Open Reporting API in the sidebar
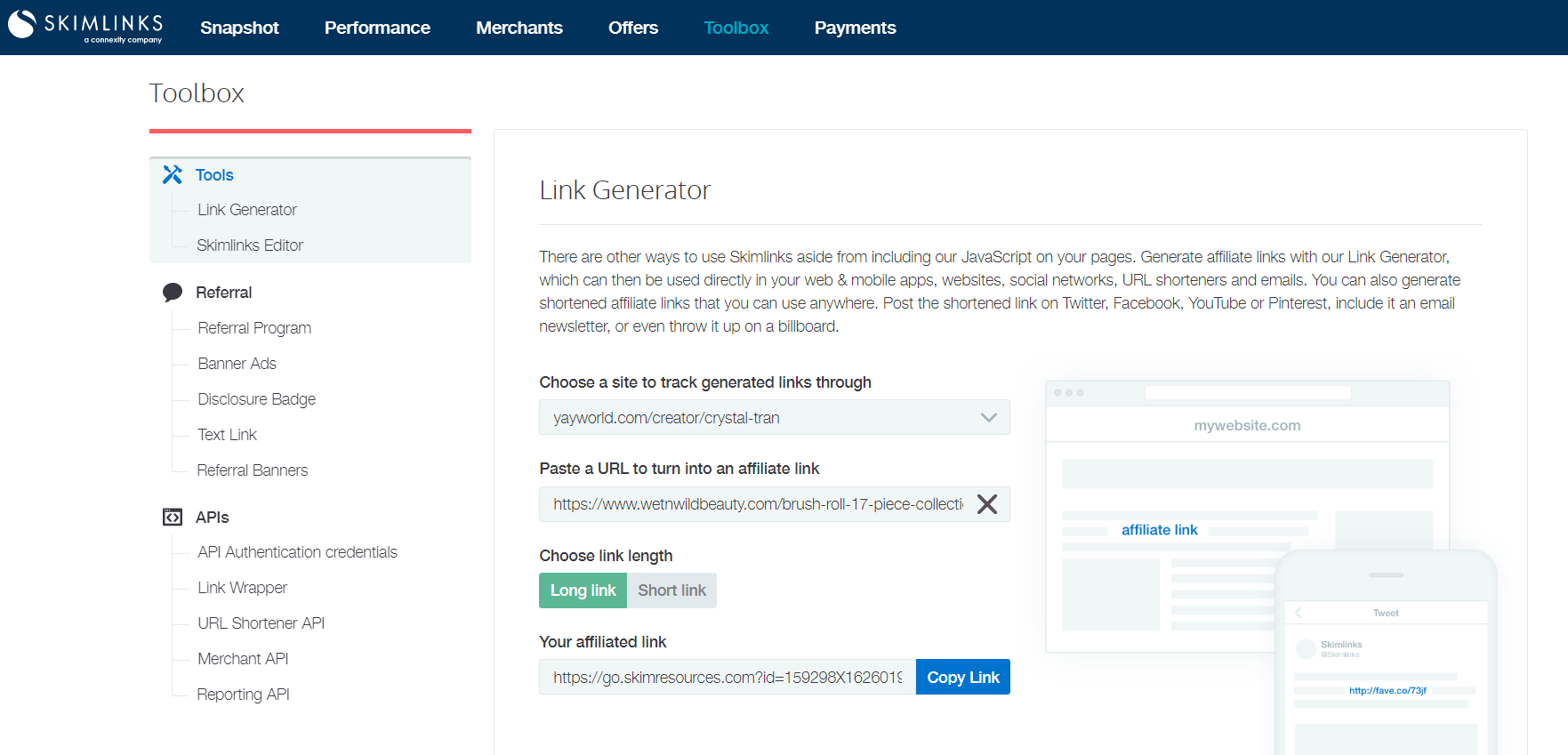1568x755 pixels. (244, 695)
